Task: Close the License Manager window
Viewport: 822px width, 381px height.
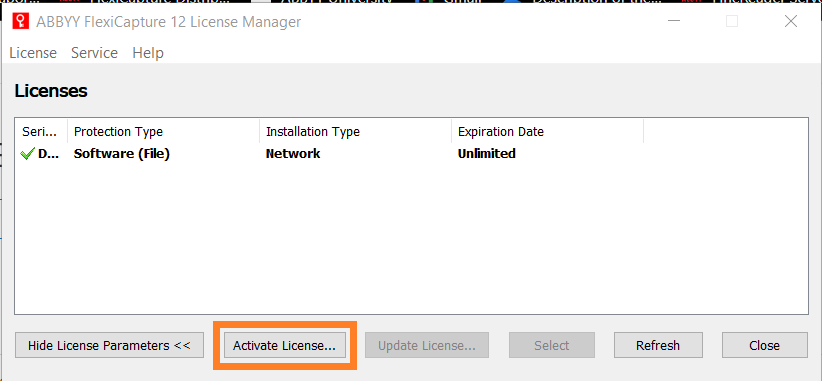Action: pyautogui.click(x=791, y=21)
